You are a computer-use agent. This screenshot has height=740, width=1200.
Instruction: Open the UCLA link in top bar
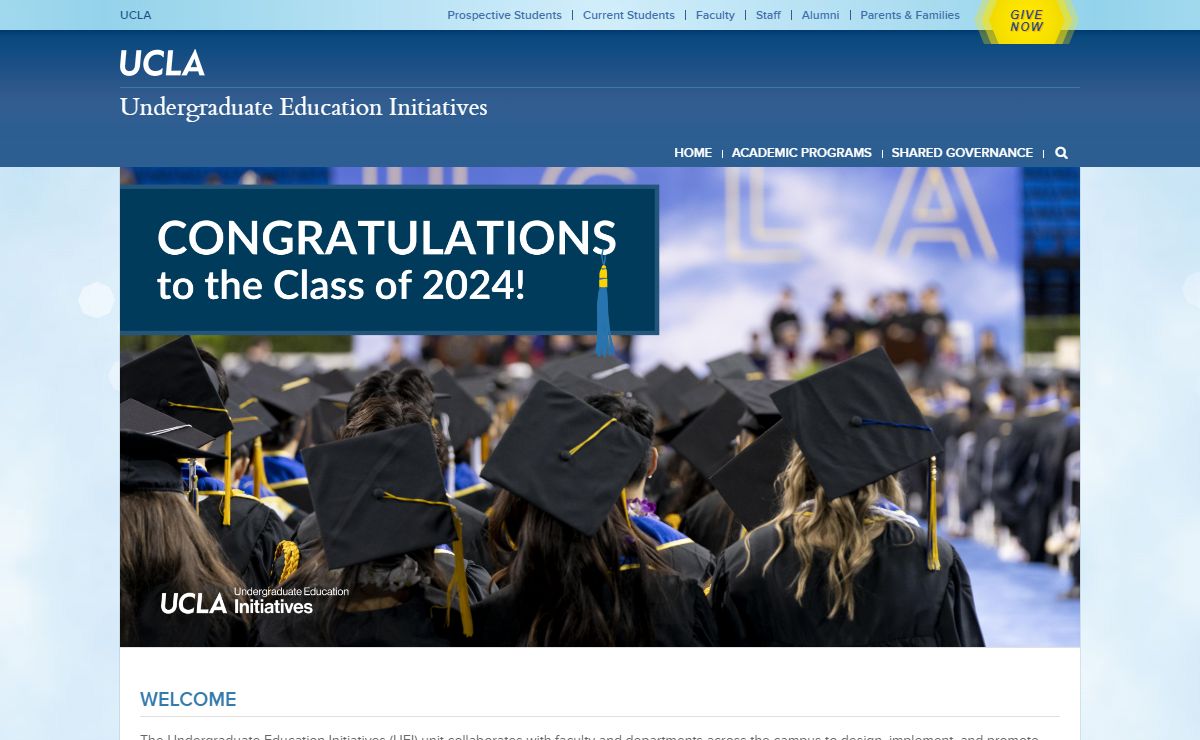pyautogui.click(x=136, y=15)
